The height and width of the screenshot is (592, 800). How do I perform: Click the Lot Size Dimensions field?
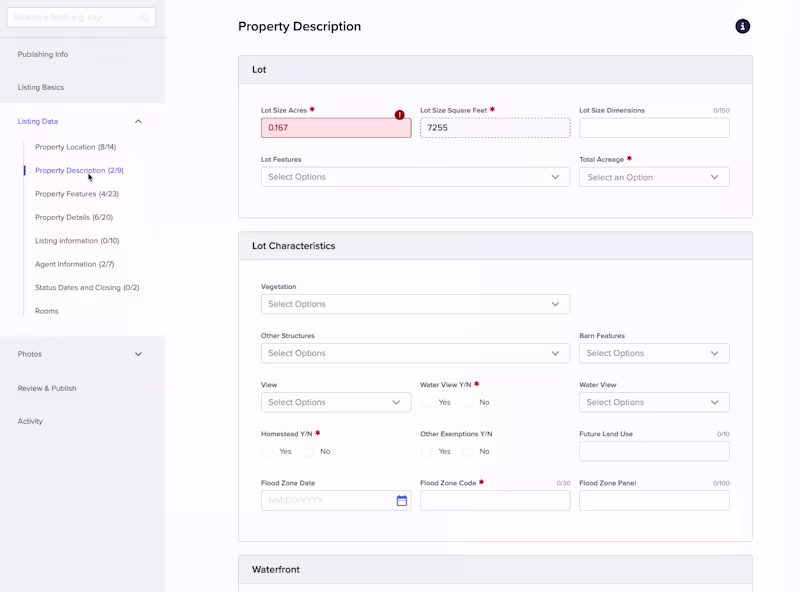coord(654,128)
